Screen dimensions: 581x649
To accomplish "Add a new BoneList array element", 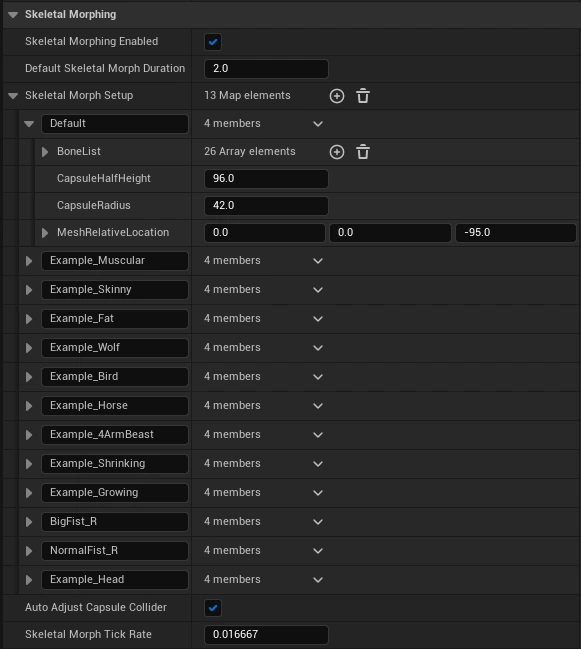I will tap(337, 152).
